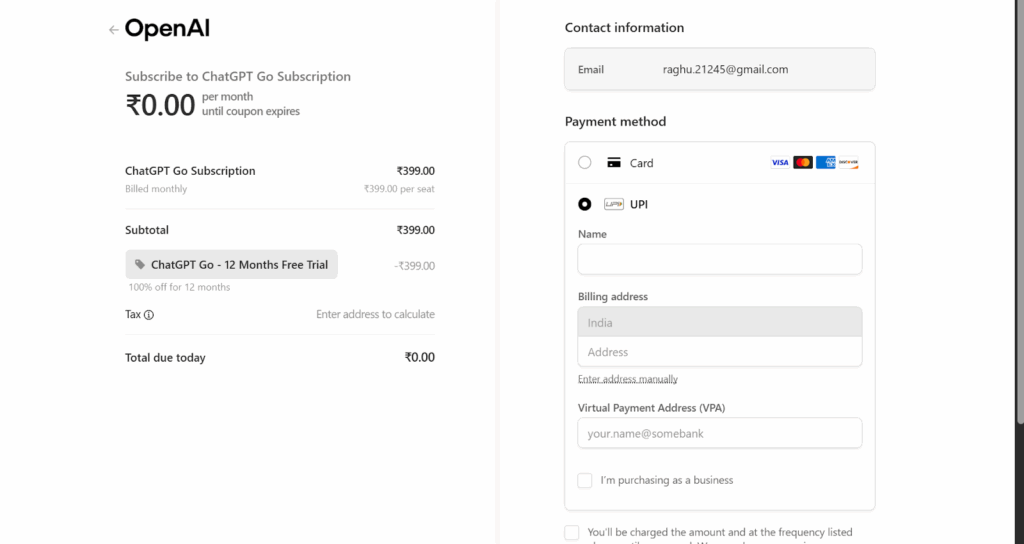Viewport: 1024px width, 544px height.
Task: Click the Email field with raghu.21245@gmail.com
Action: tap(720, 69)
